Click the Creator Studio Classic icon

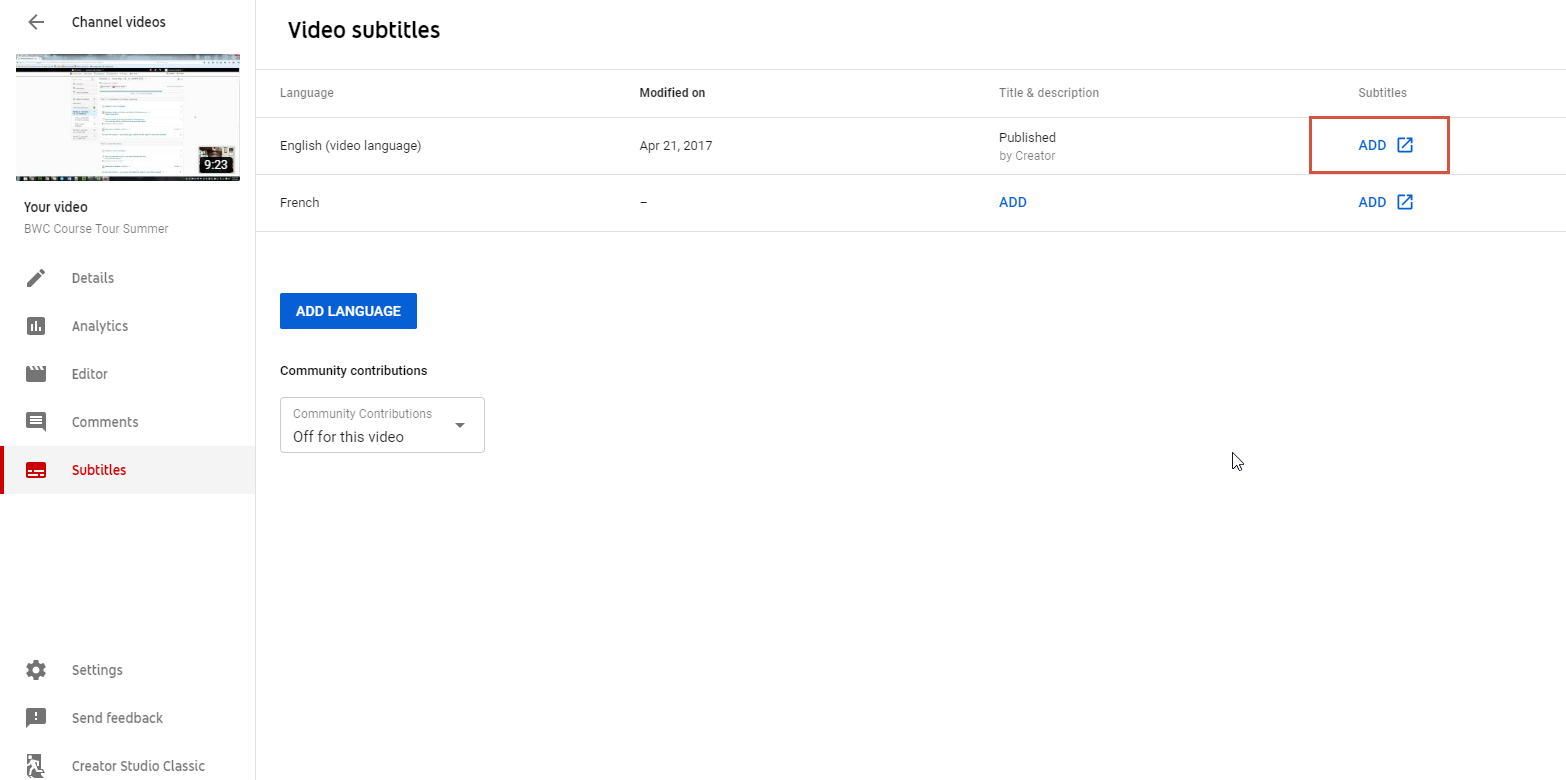(36, 766)
